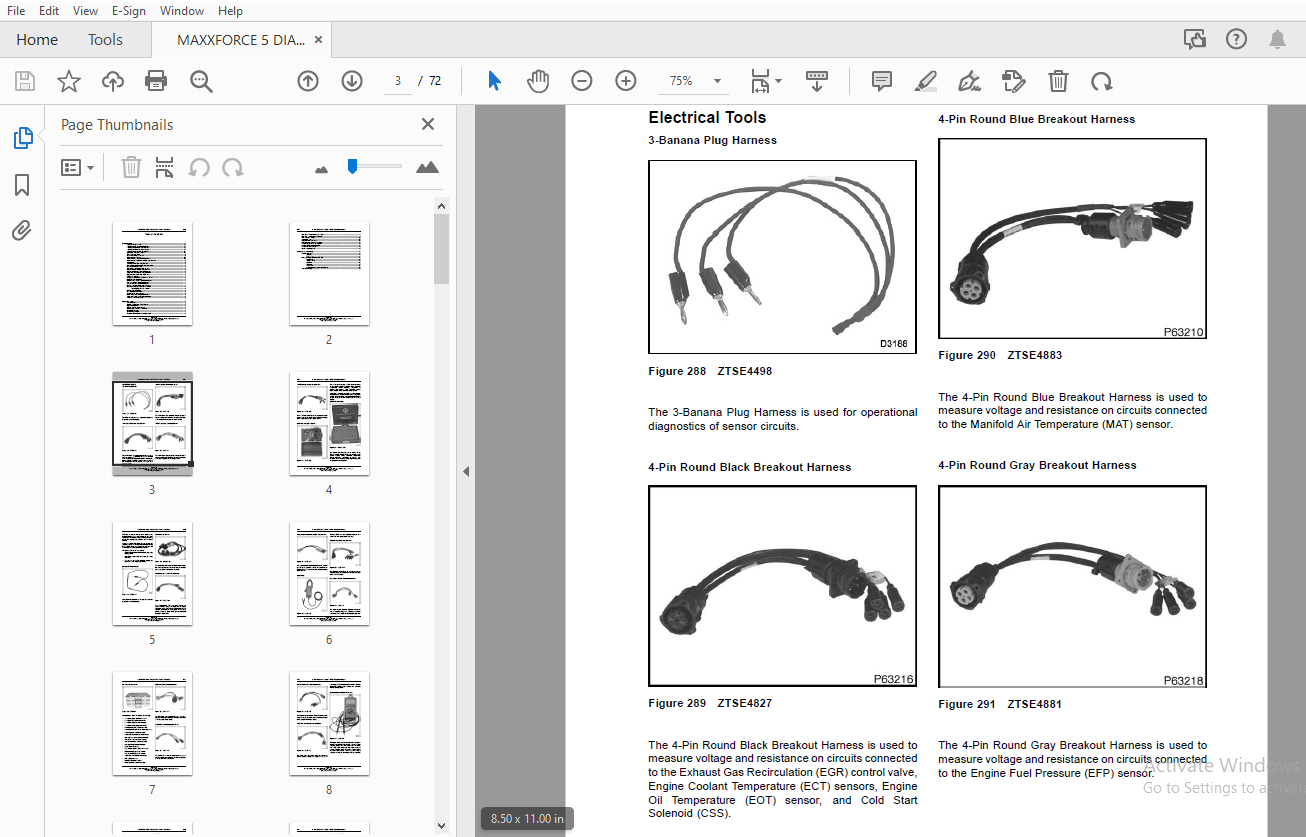Open the Sign document pen tool
This screenshot has width=1306, height=837.
click(969, 81)
